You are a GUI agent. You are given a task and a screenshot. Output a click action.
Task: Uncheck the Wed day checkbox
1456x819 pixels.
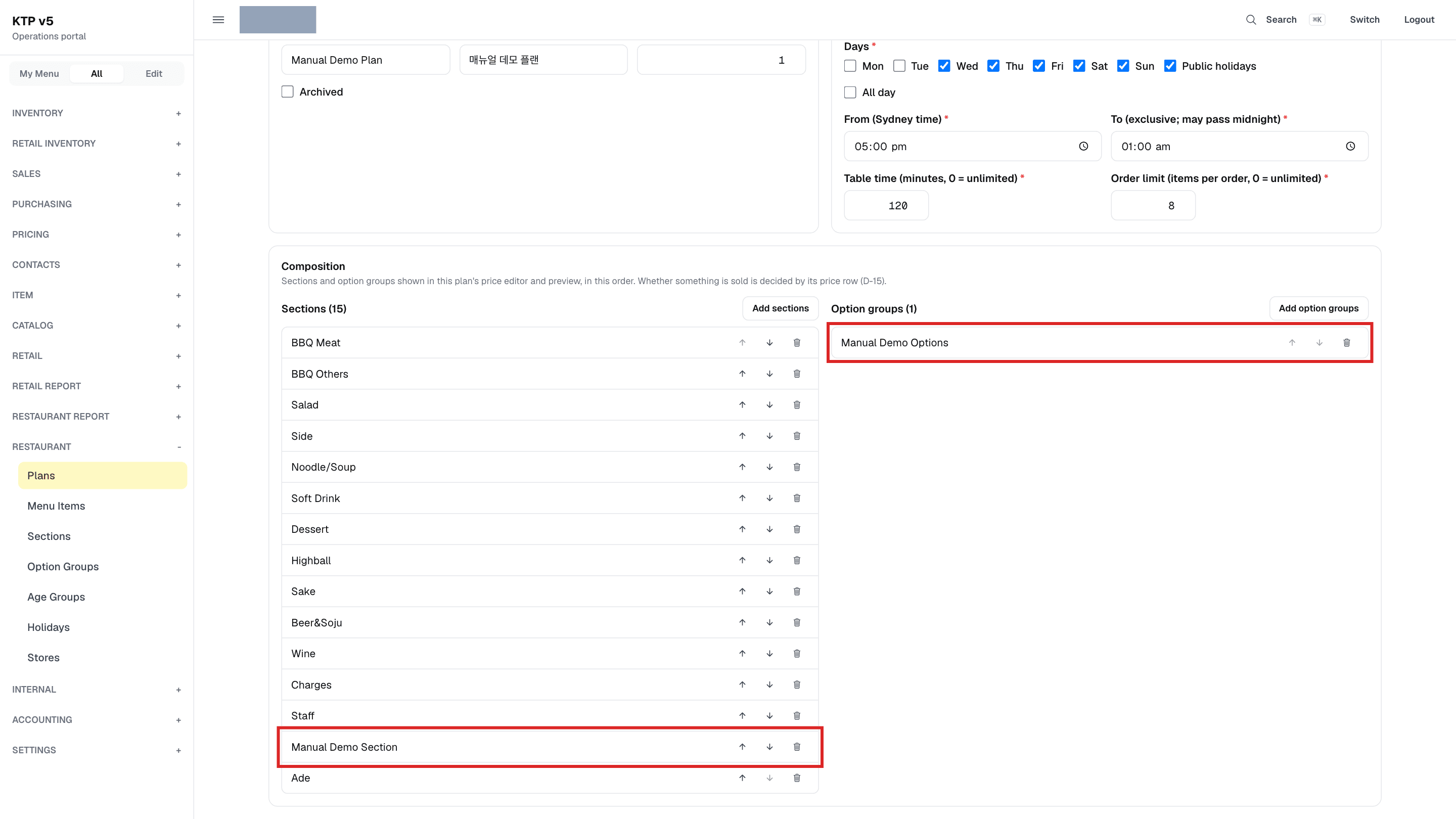click(944, 66)
